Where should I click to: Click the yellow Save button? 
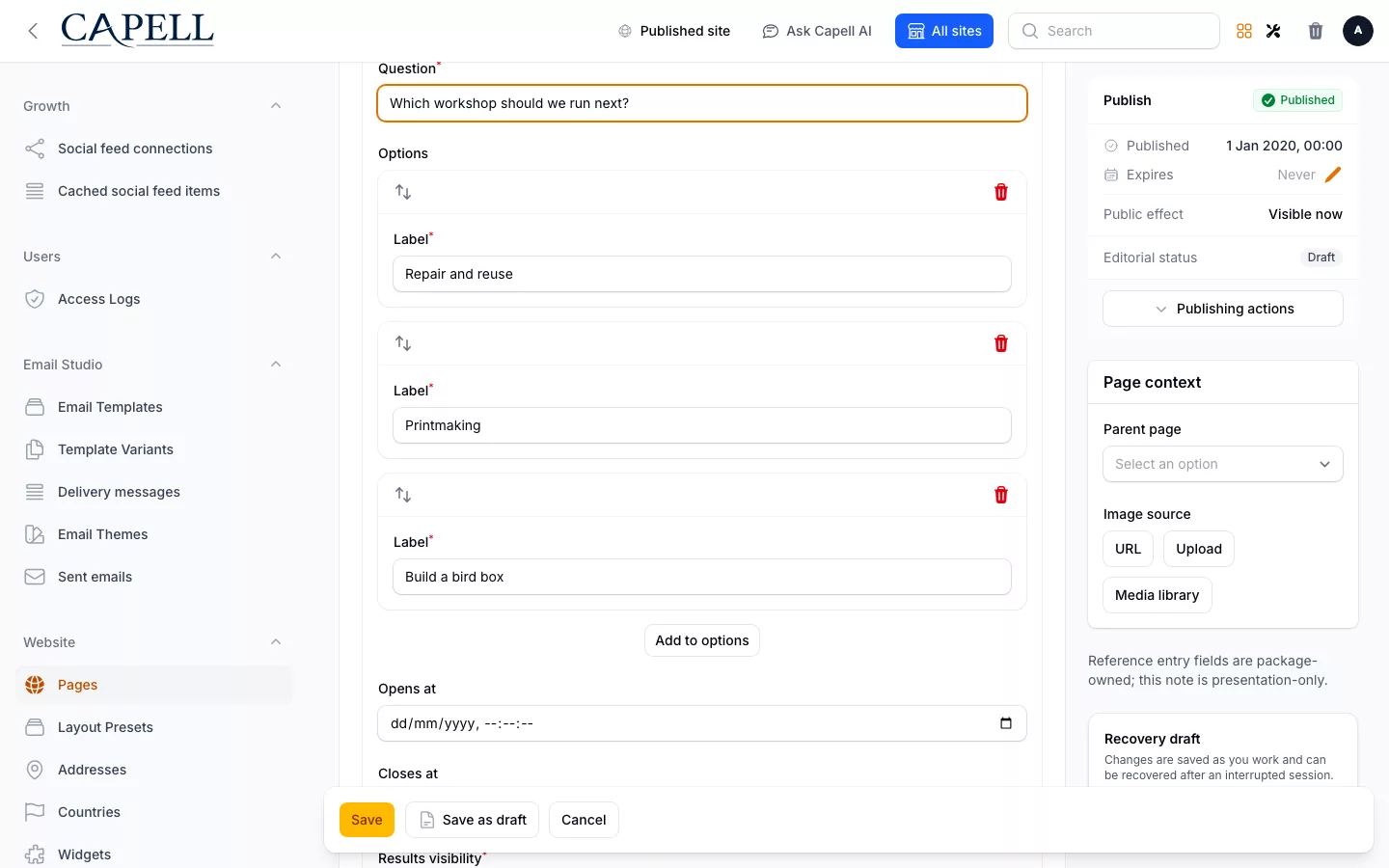coord(367,820)
